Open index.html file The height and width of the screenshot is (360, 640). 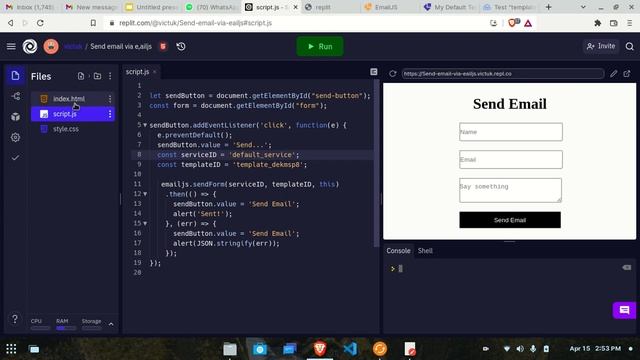pyautogui.click(x=69, y=99)
